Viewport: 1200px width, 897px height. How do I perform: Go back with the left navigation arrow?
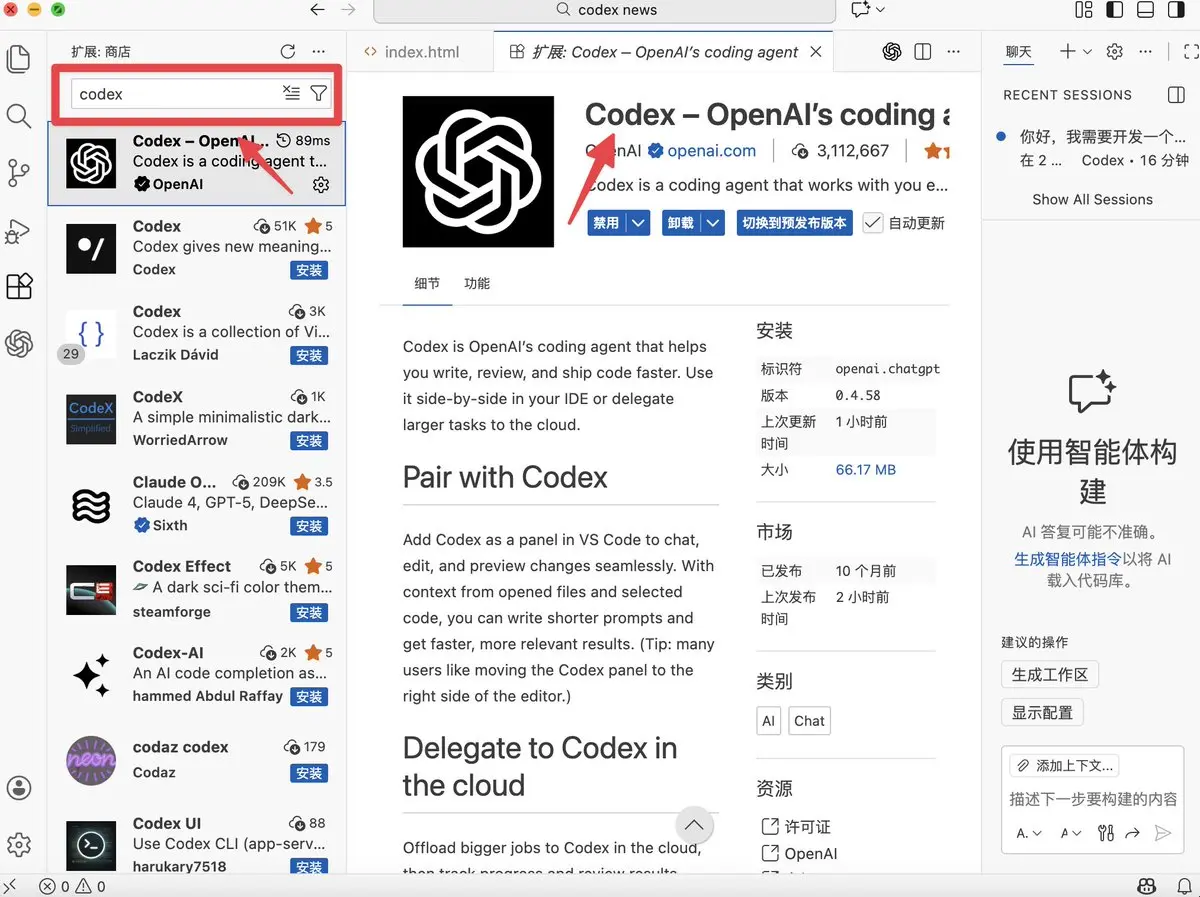[x=318, y=9]
